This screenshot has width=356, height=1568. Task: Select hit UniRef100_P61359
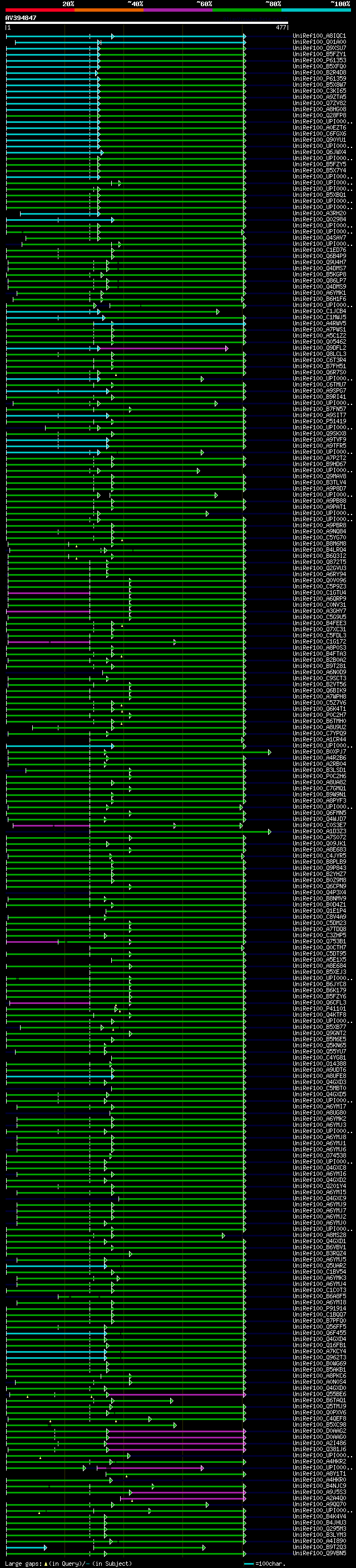pyautogui.click(x=319, y=78)
